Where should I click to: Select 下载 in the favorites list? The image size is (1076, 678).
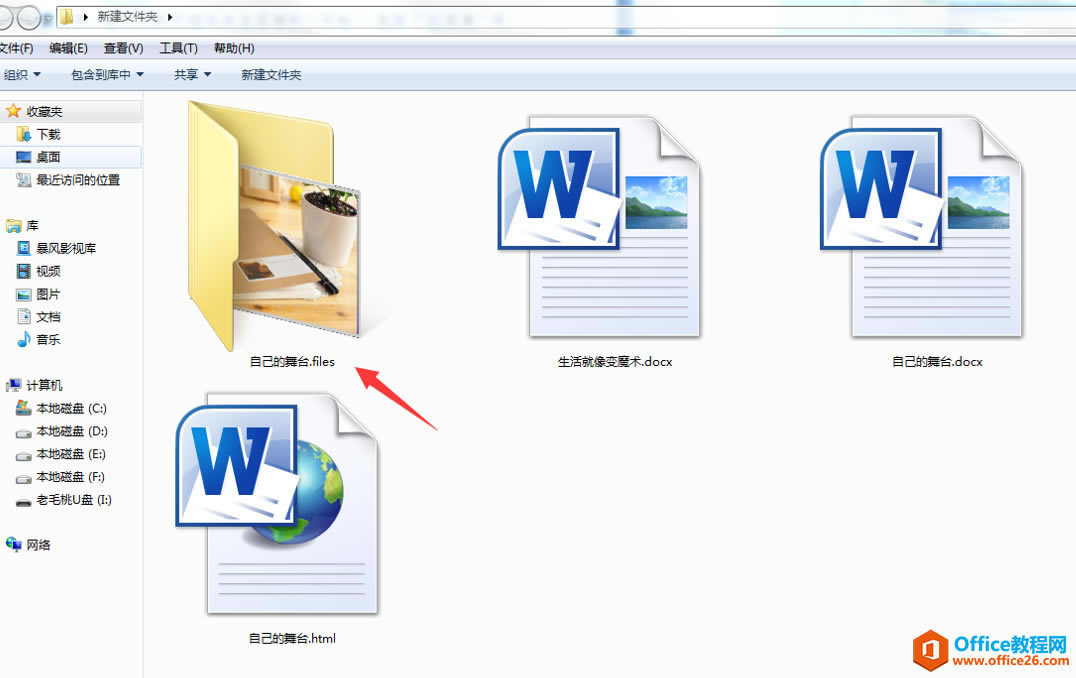[49, 134]
